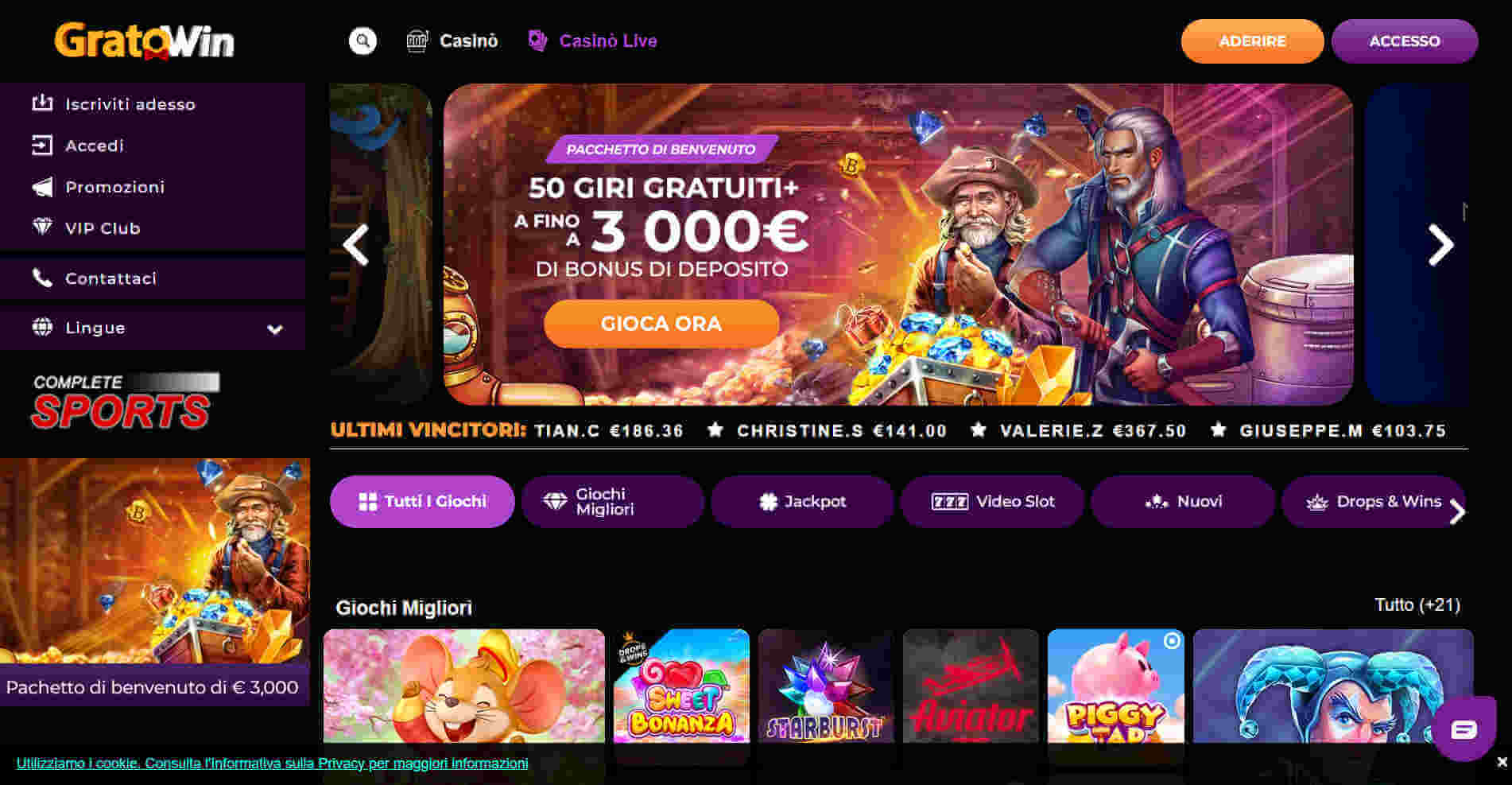Click the Complete Sports logo

tap(125, 401)
